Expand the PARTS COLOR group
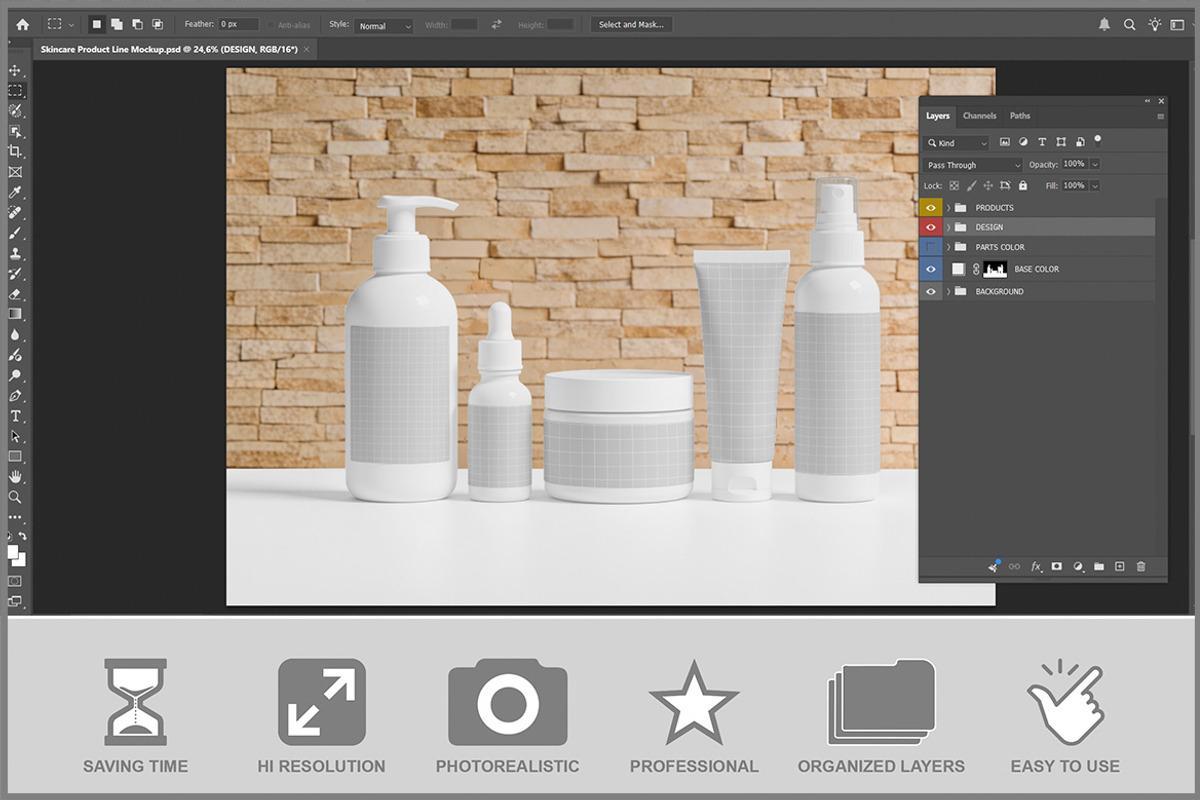The image size is (1200, 800). [948, 247]
